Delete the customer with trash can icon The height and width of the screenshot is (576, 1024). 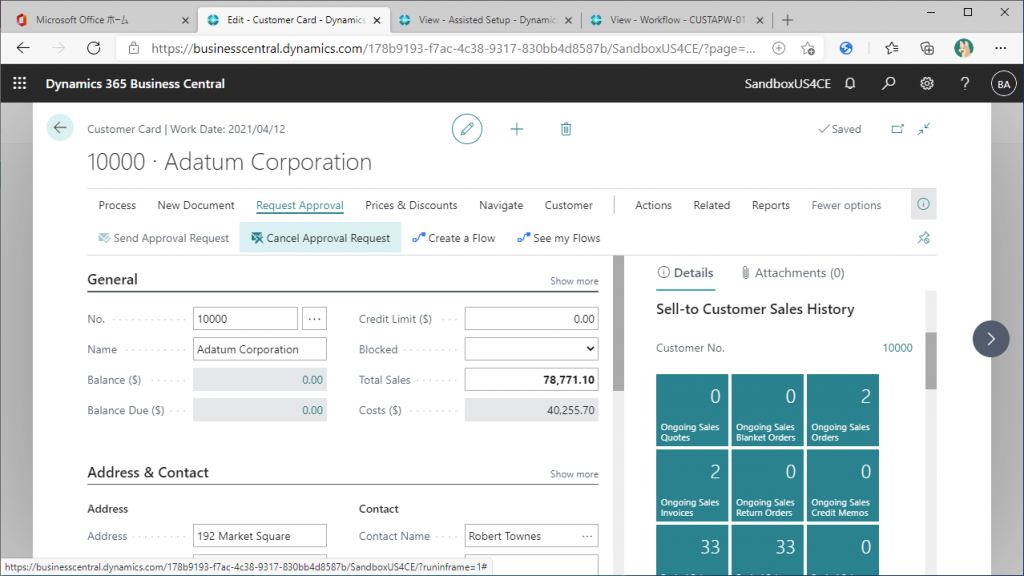[566, 129]
